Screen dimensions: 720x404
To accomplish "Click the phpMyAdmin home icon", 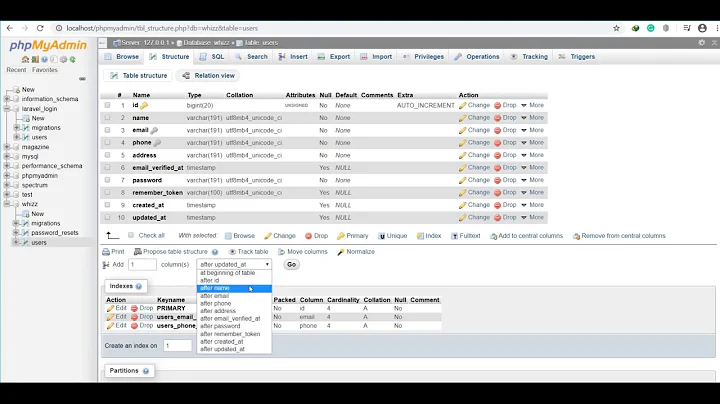I will [x=25, y=59].
